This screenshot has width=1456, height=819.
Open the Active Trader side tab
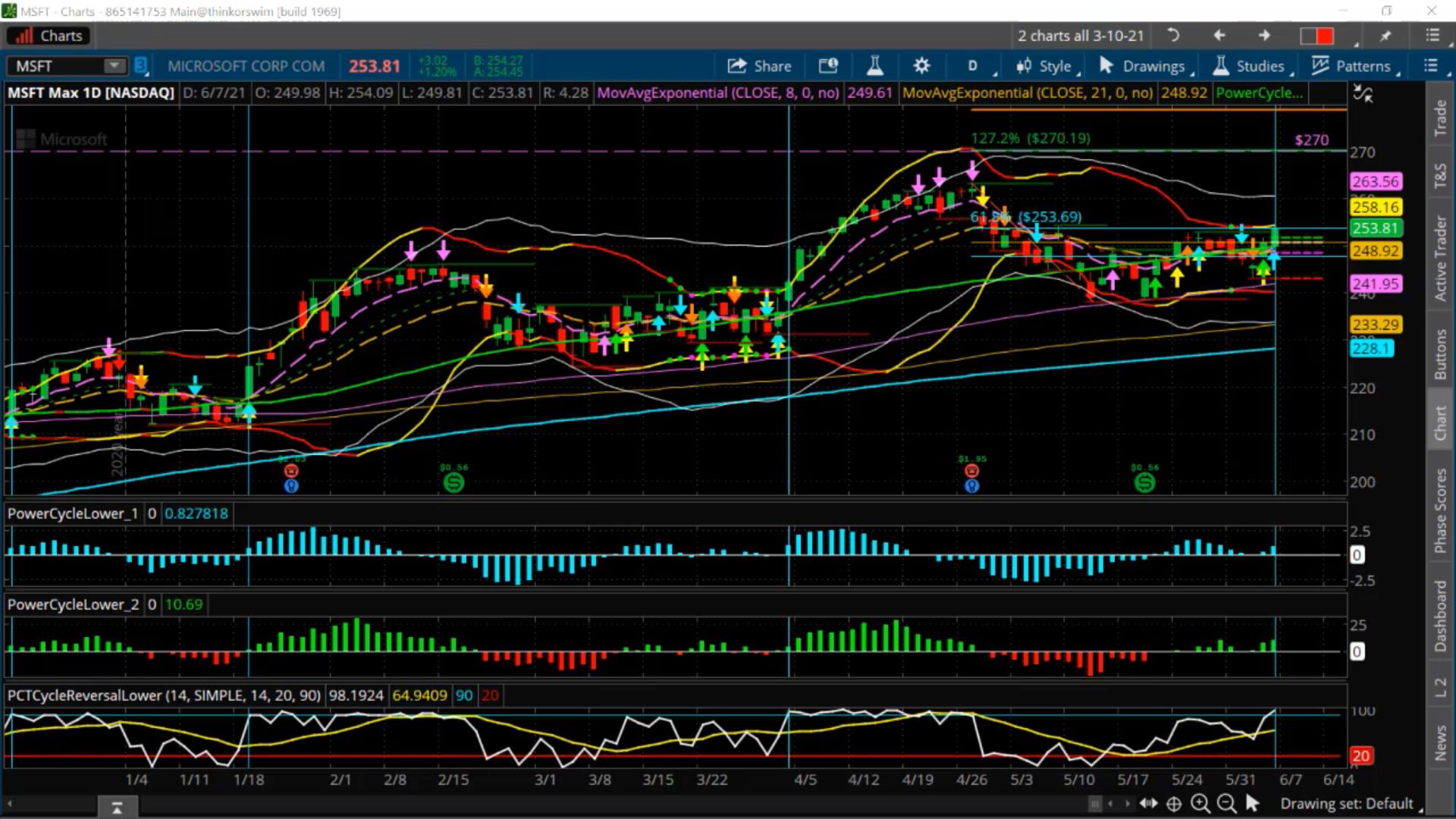[1440, 258]
